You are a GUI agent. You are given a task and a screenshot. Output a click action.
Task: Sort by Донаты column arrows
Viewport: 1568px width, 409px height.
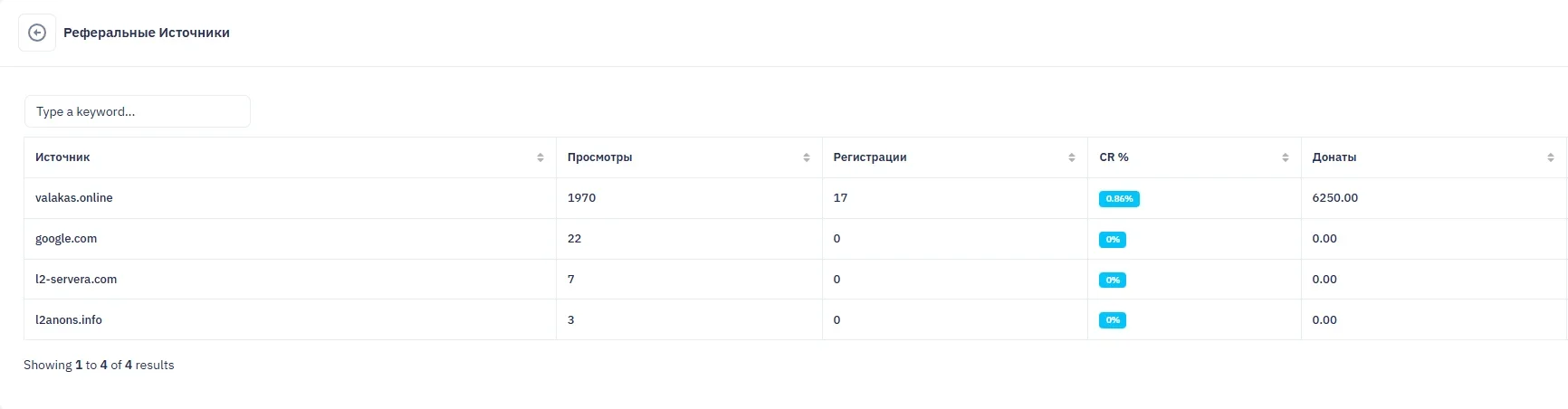(x=1551, y=157)
